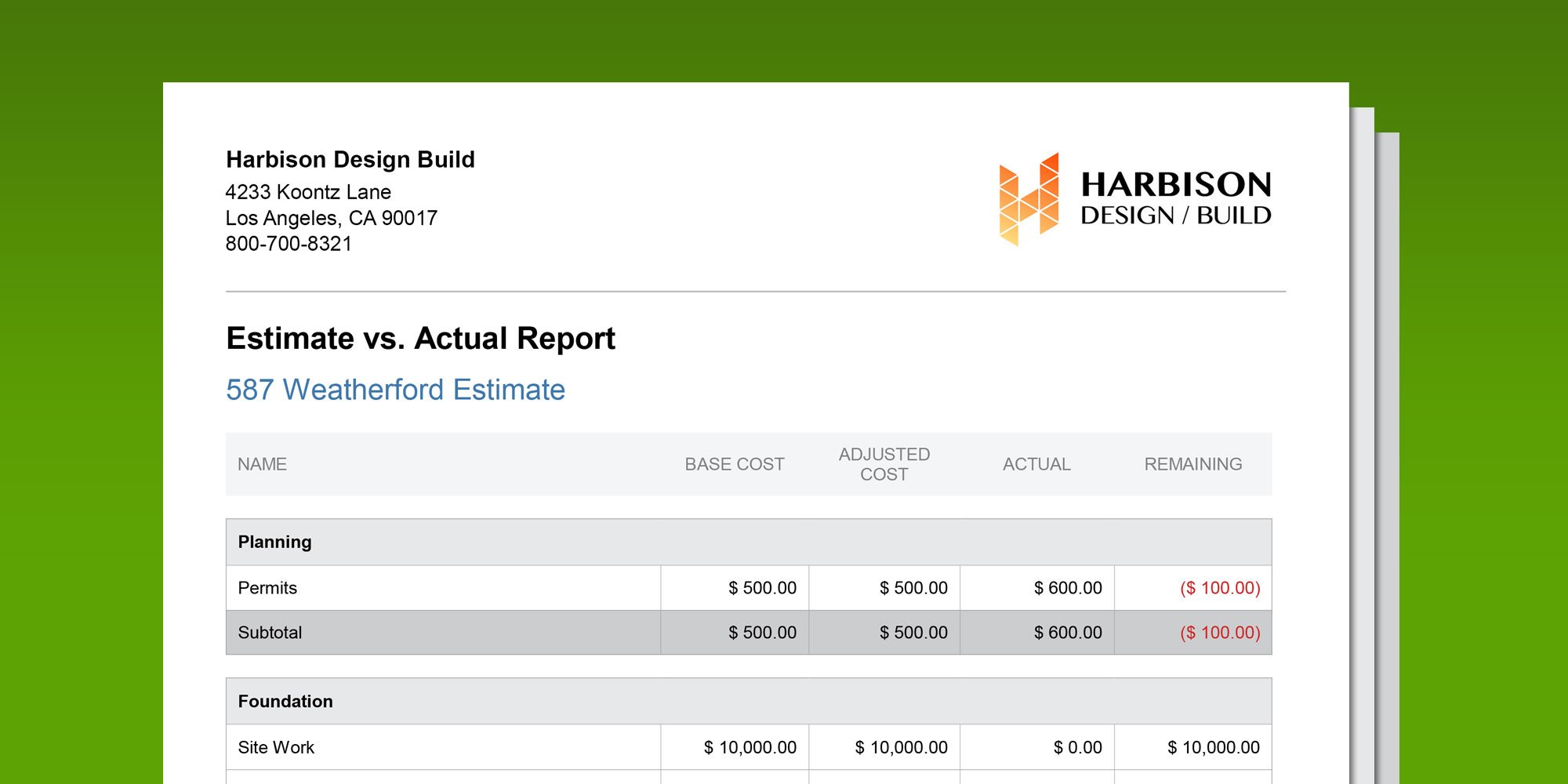Open the 587 Weatherford Estimate link
Viewport: 1568px width, 784px height.
(394, 390)
